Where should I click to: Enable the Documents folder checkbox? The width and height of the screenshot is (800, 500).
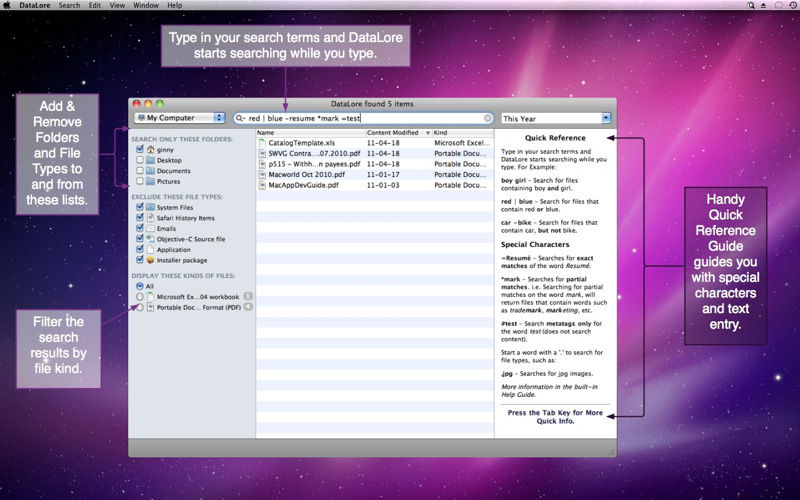[140, 171]
